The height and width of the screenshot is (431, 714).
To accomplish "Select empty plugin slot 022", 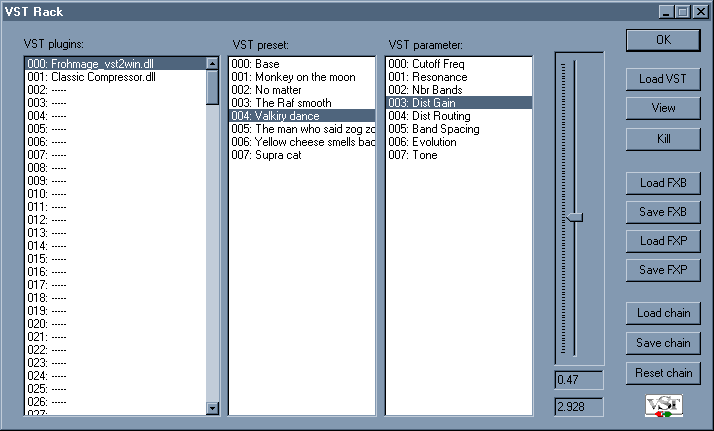I will (x=116, y=350).
